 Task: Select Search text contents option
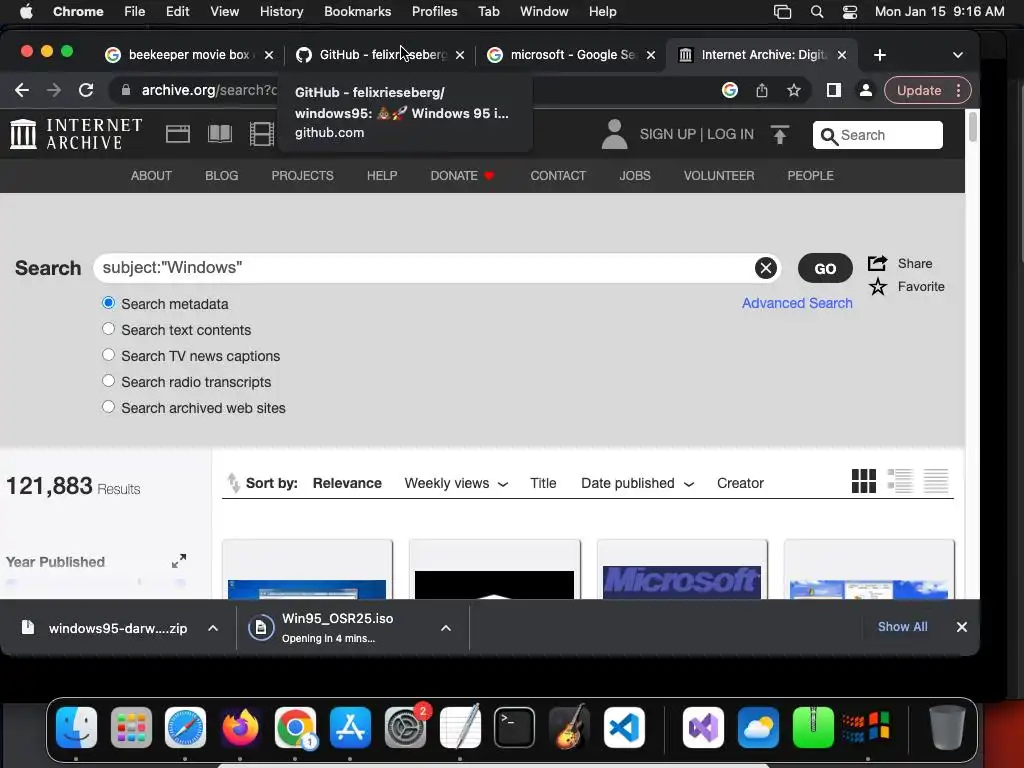point(108,329)
